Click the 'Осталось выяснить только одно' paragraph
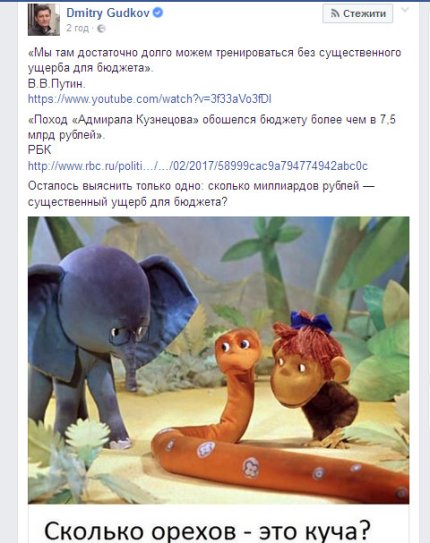This screenshot has width=430, height=543. click(x=201, y=194)
